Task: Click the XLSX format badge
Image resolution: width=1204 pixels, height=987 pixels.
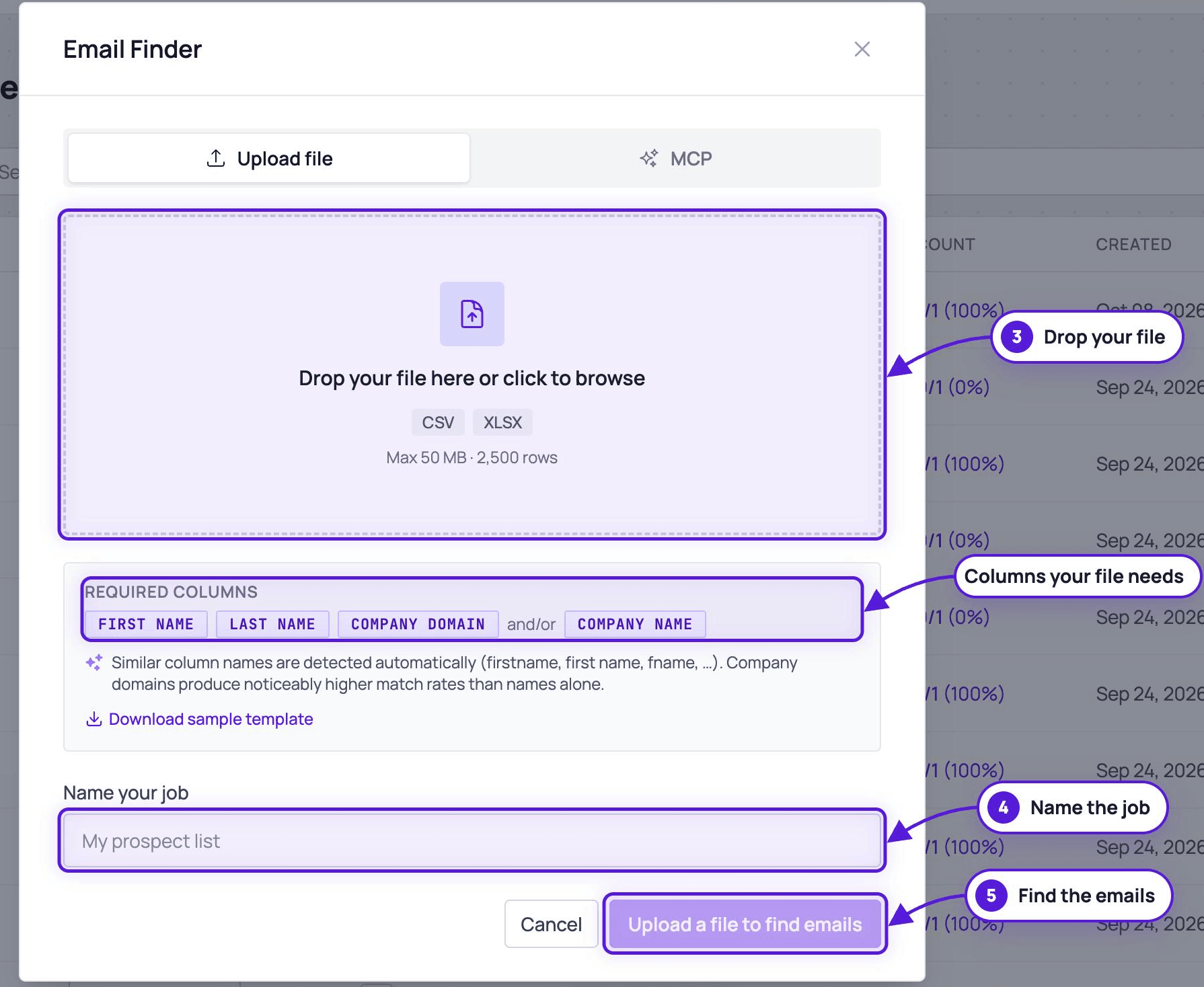Action: (502, 422)
